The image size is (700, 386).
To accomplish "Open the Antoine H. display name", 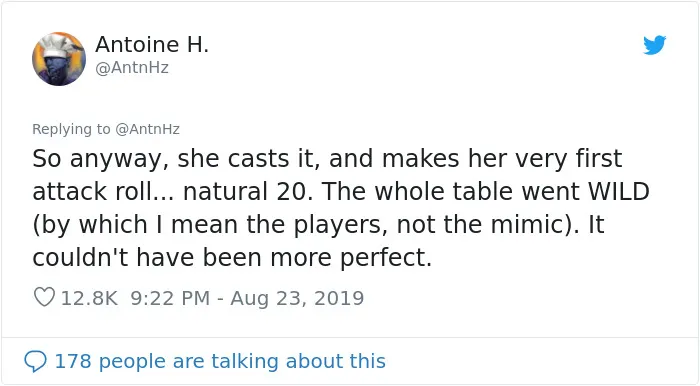I will 152,44.
